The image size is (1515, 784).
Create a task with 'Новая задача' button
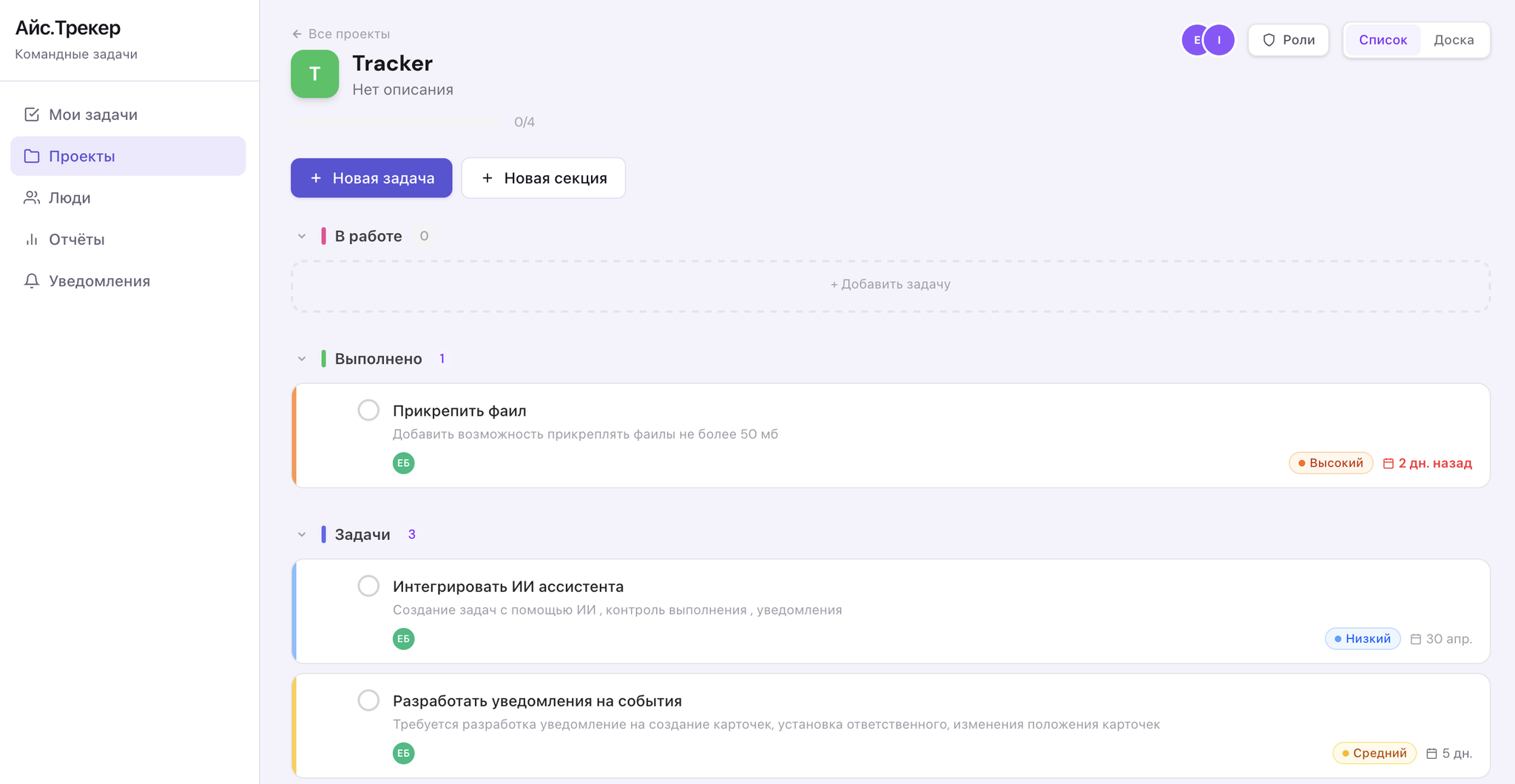(371, 178)
